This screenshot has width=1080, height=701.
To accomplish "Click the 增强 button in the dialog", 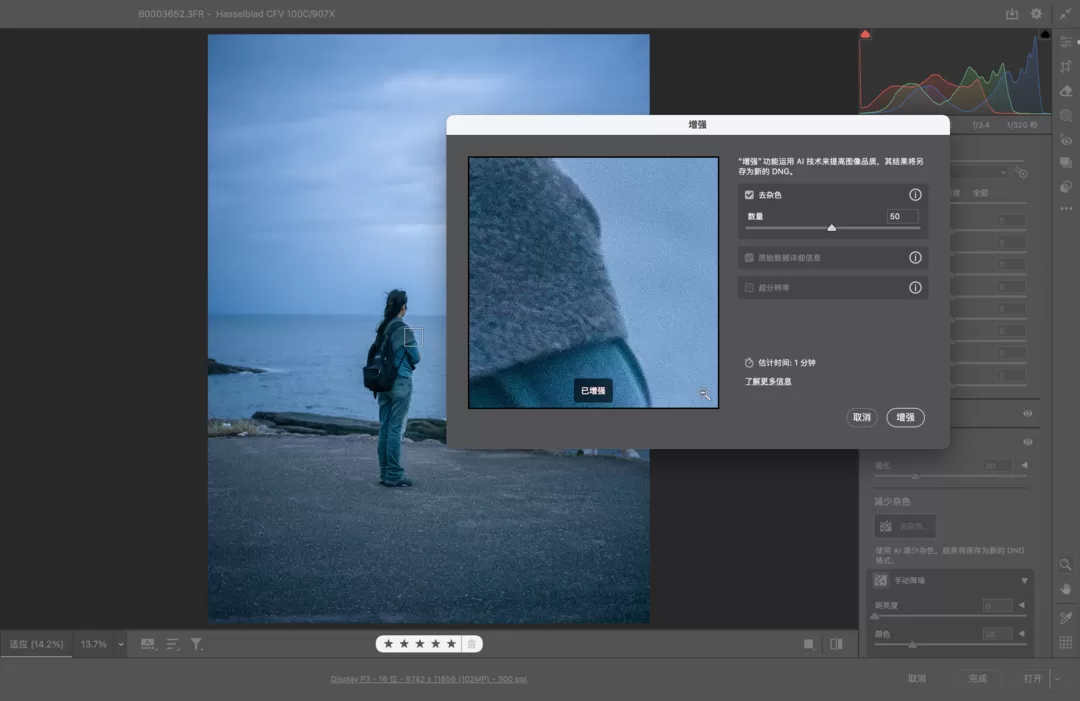I will tap(905, 417).
